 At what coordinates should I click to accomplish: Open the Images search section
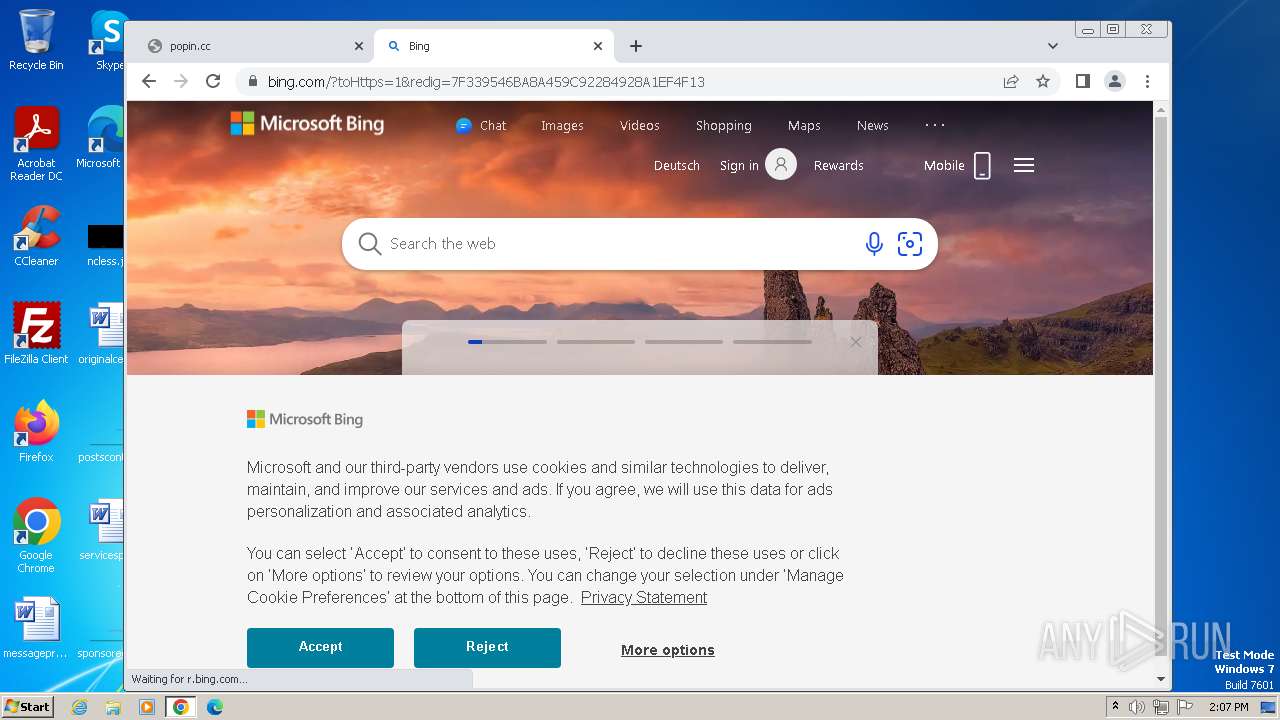[x=562, y=126]
